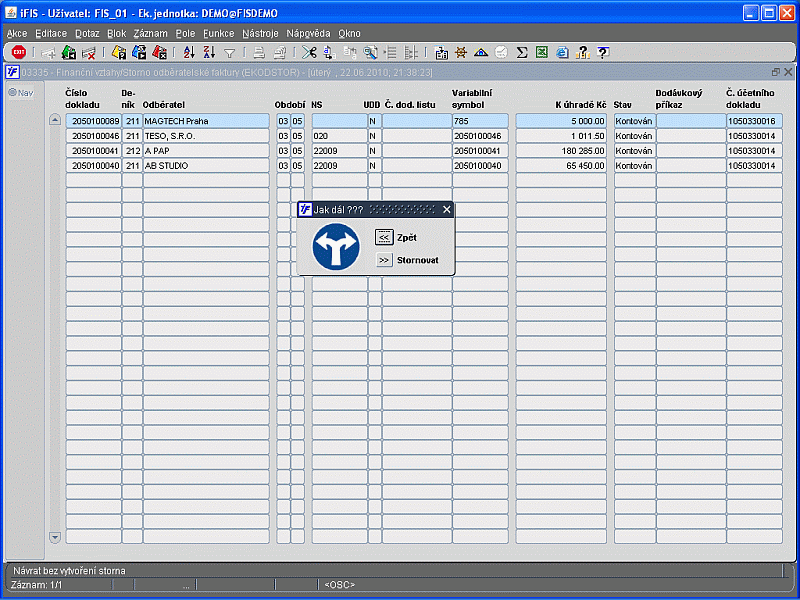Close the 'Jak dál ???' dialog
This screenshot has height=600, width=800.
[x=447, y=210]
